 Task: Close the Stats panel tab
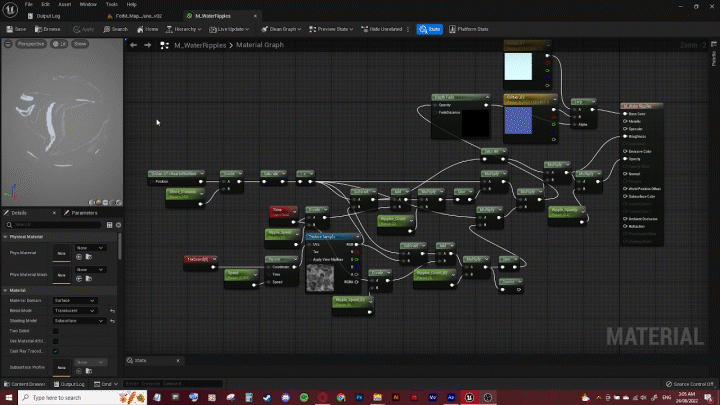(x=178, y=361)
